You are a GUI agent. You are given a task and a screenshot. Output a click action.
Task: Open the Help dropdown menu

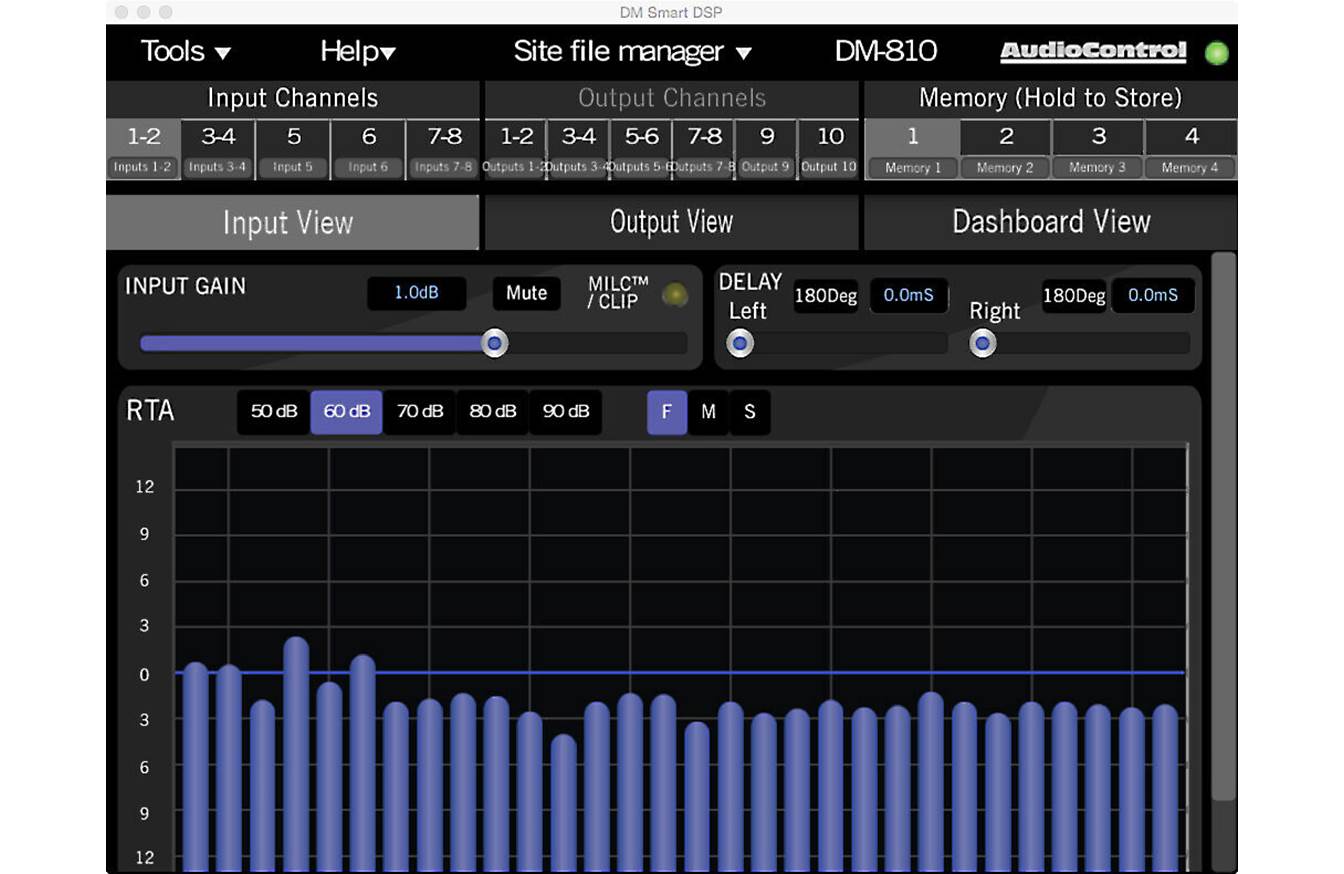click(x=358, y=52)
